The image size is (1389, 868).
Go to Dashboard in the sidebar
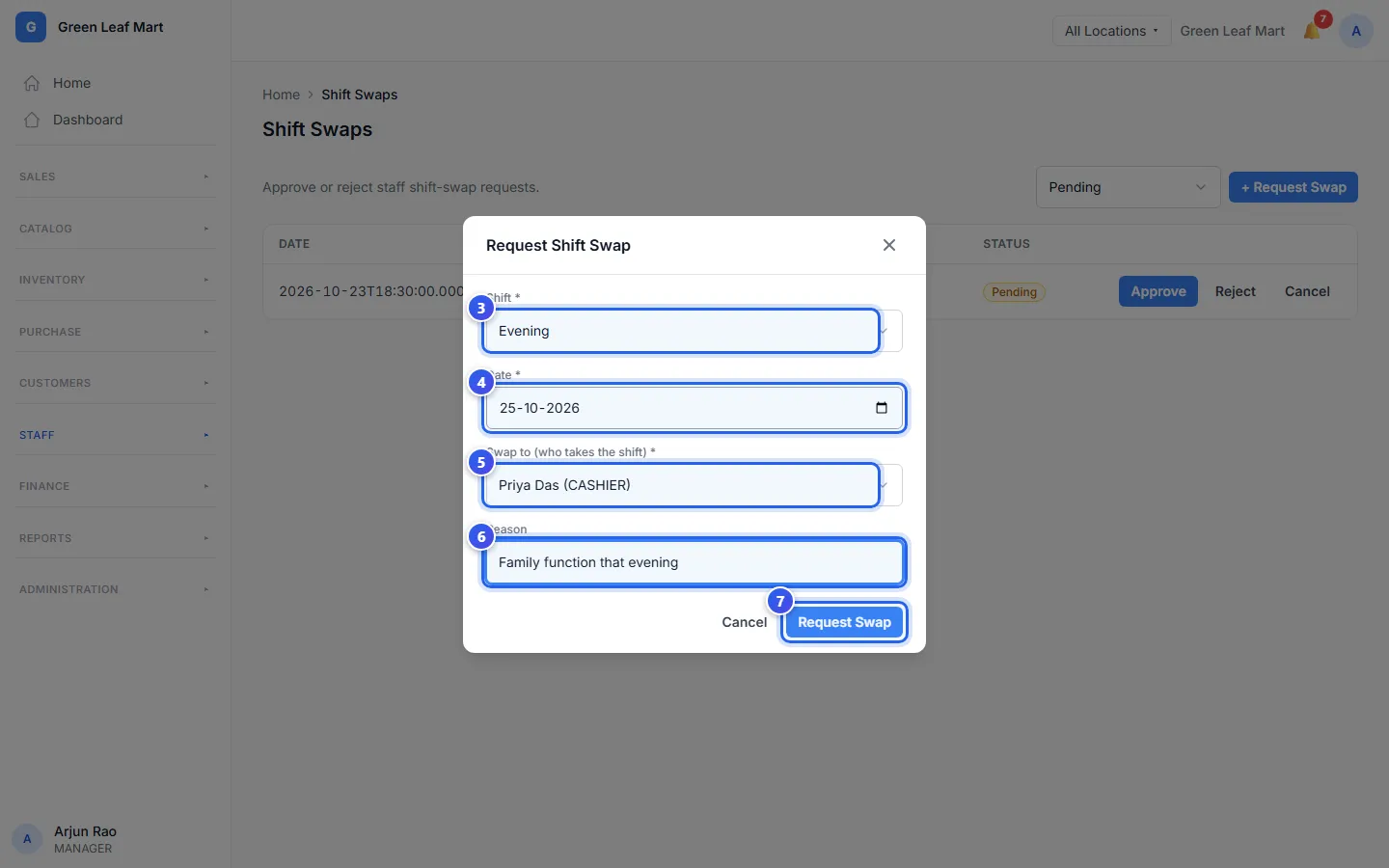point(116,120)
